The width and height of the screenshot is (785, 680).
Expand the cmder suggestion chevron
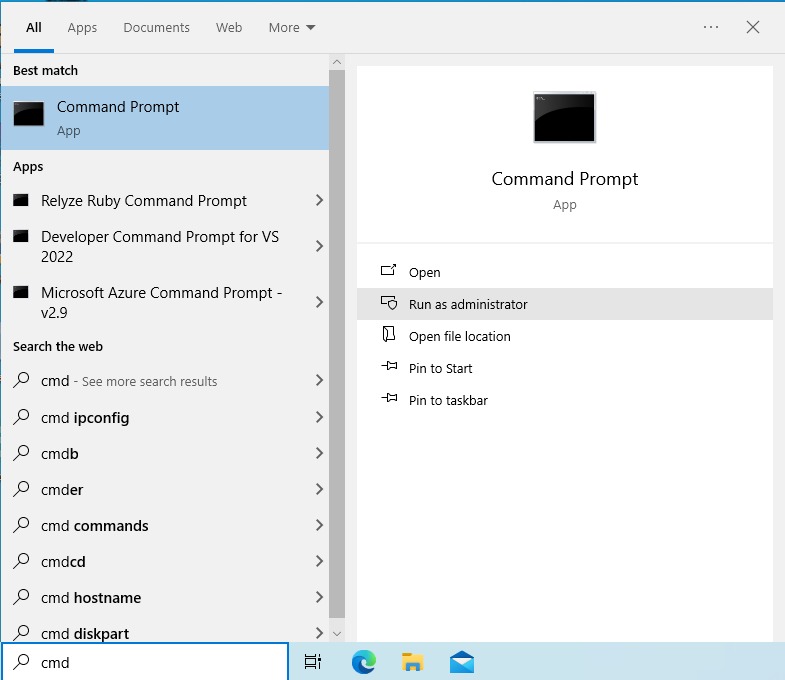(x=319, y=489)
